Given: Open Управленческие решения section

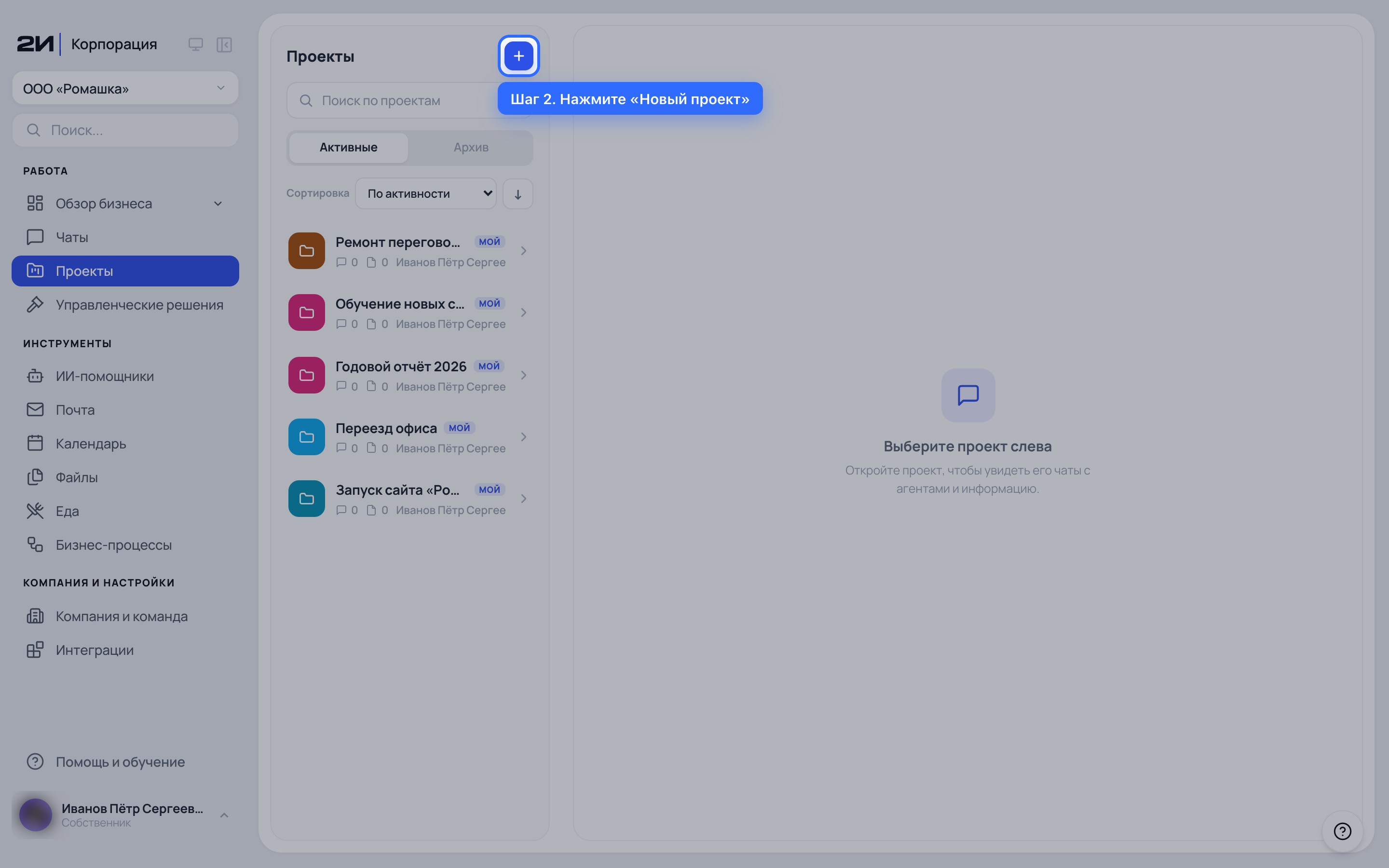Looking at the screenshot, I should coord(125,305).
